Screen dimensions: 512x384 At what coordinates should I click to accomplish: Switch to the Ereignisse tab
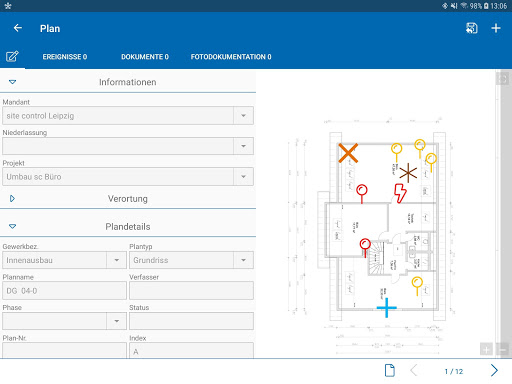point(65,57)
